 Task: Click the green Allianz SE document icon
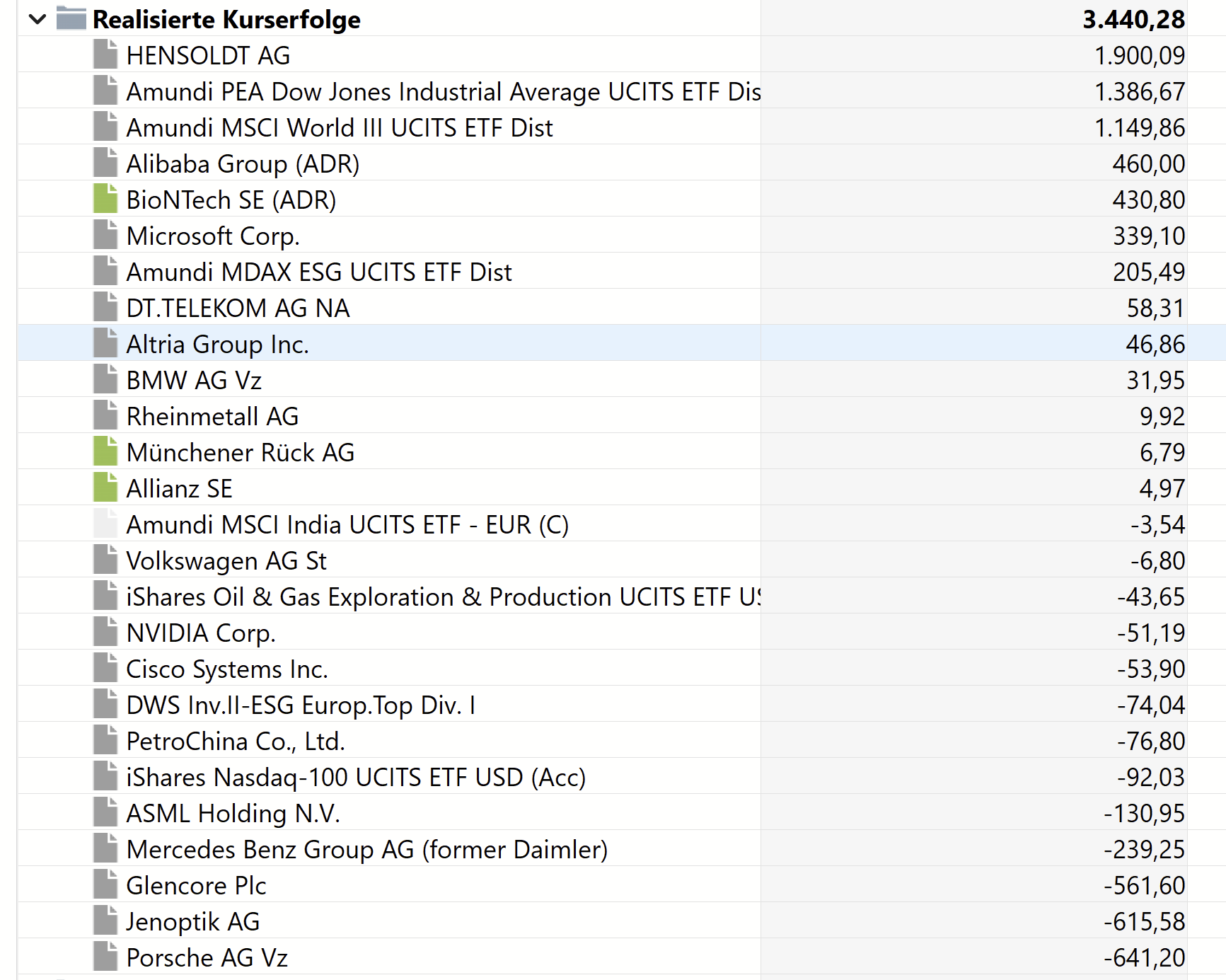tap(105, 488)
